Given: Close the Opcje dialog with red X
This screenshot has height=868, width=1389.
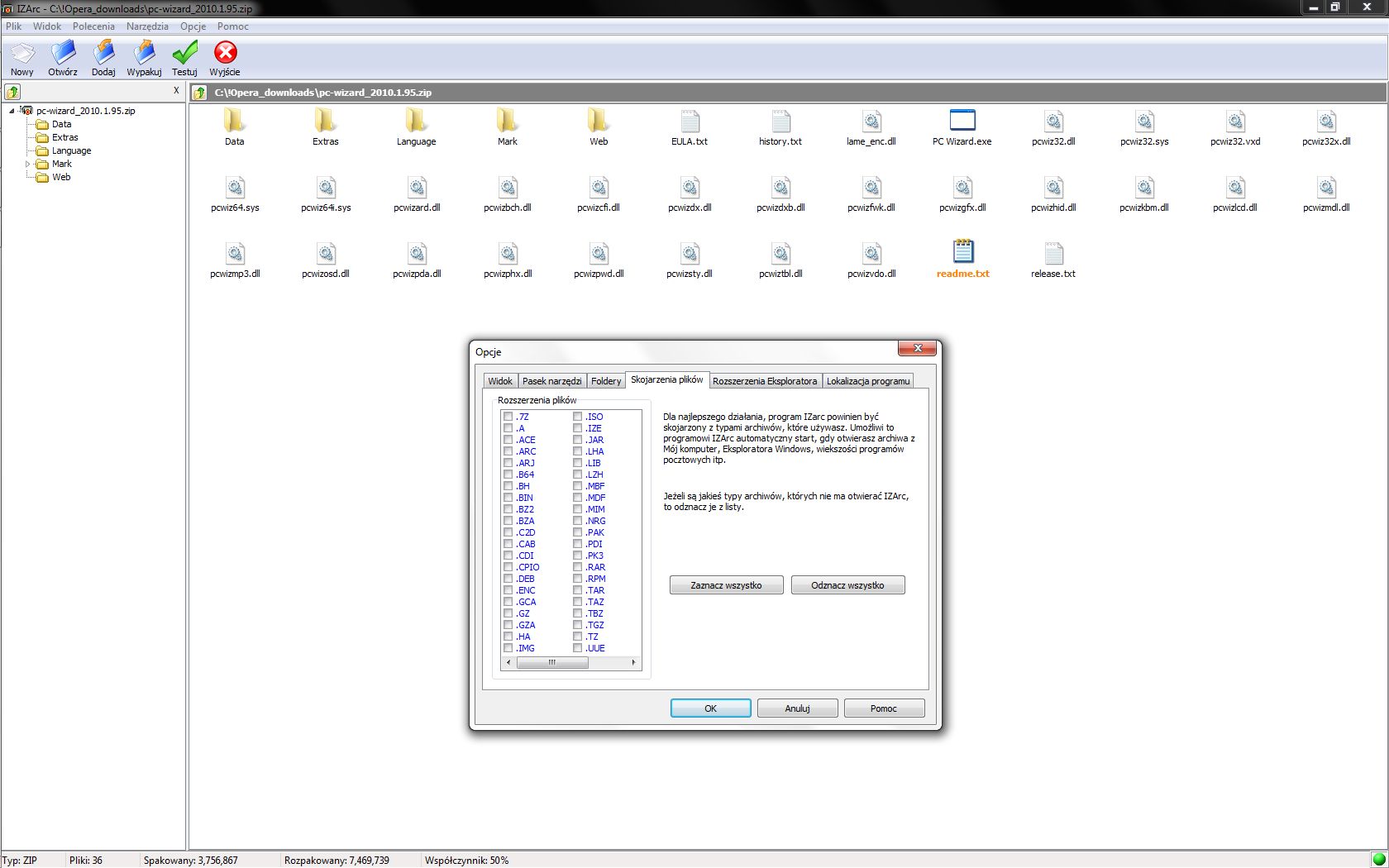Looking at the screenshot, I should click(917, 349).
